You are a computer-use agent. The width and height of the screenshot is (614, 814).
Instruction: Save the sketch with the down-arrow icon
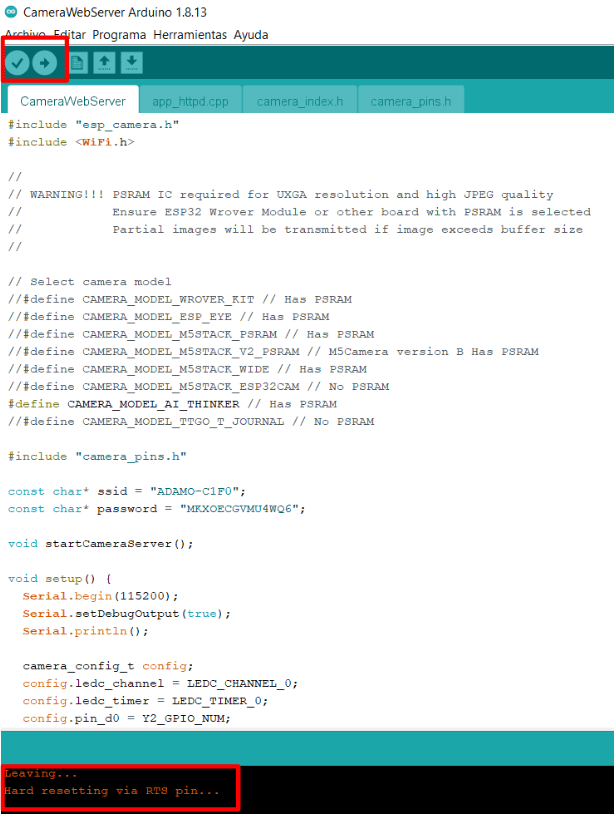pos(132,63)
